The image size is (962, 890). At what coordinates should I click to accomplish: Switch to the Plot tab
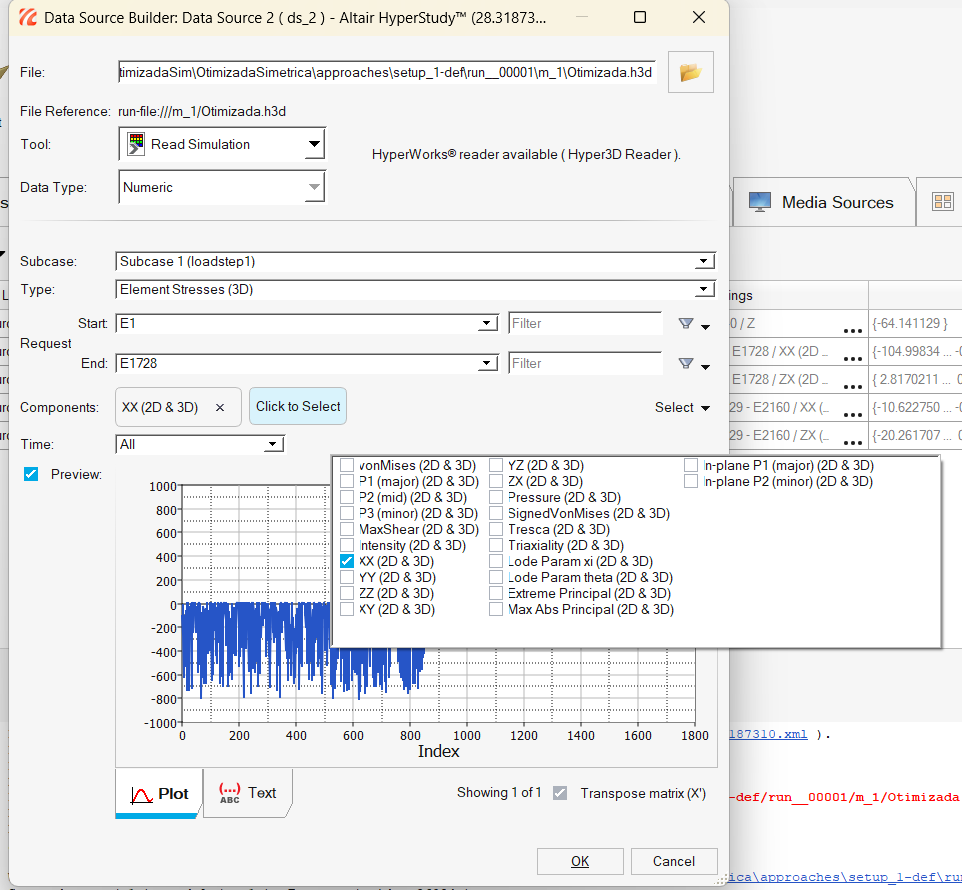(x=158, y=794)
